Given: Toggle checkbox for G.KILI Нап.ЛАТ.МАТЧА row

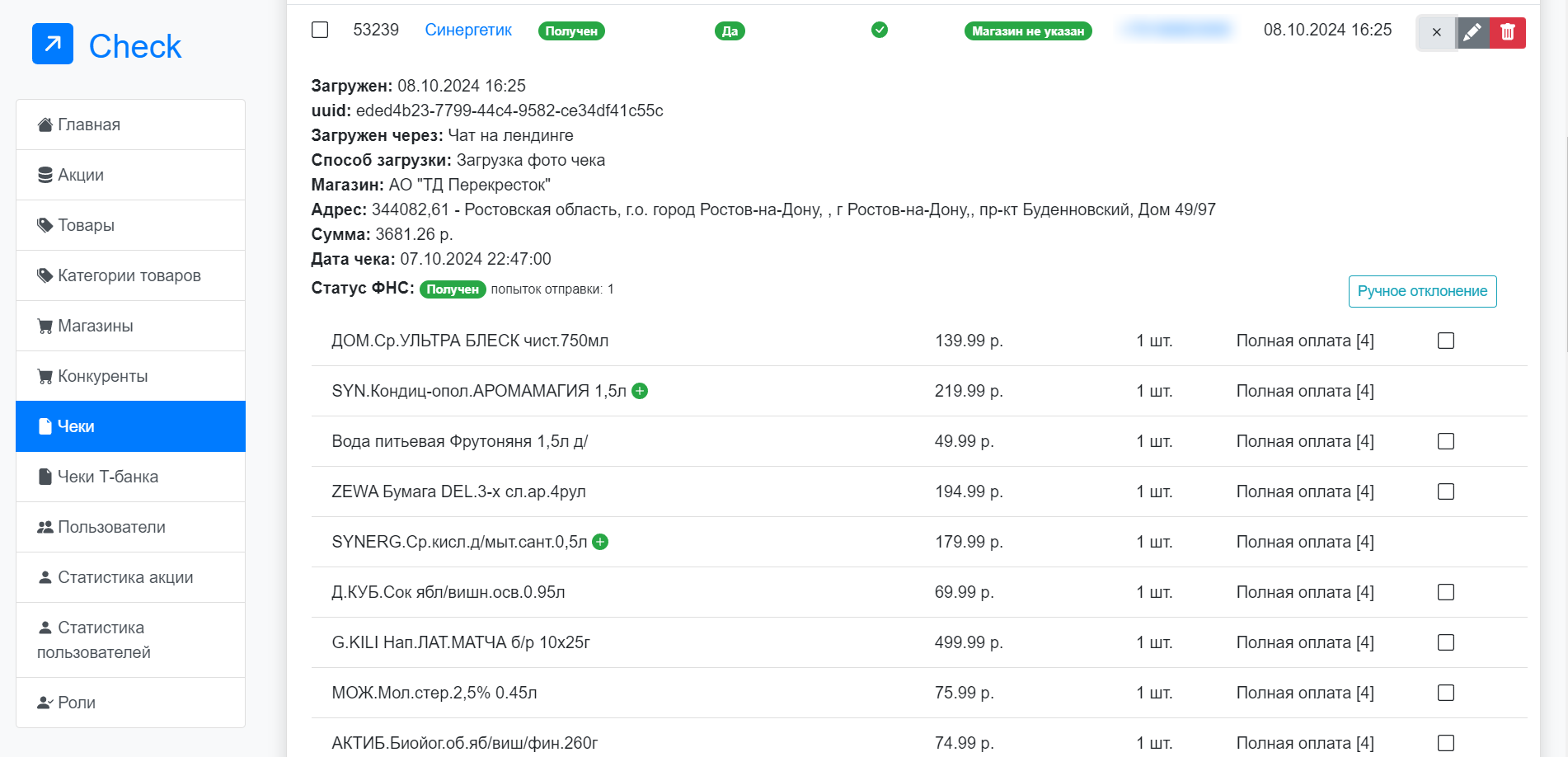Looking at the screenshot, I should click(1446, 642).
